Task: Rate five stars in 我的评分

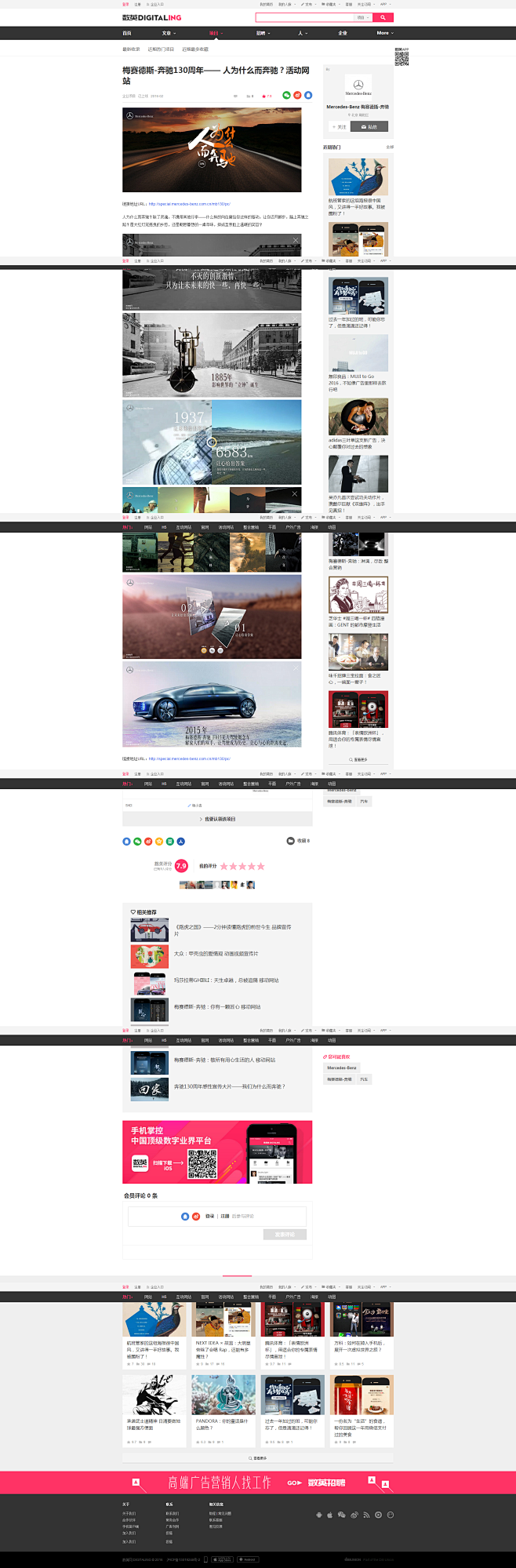Action: click(x=261, y=866)
